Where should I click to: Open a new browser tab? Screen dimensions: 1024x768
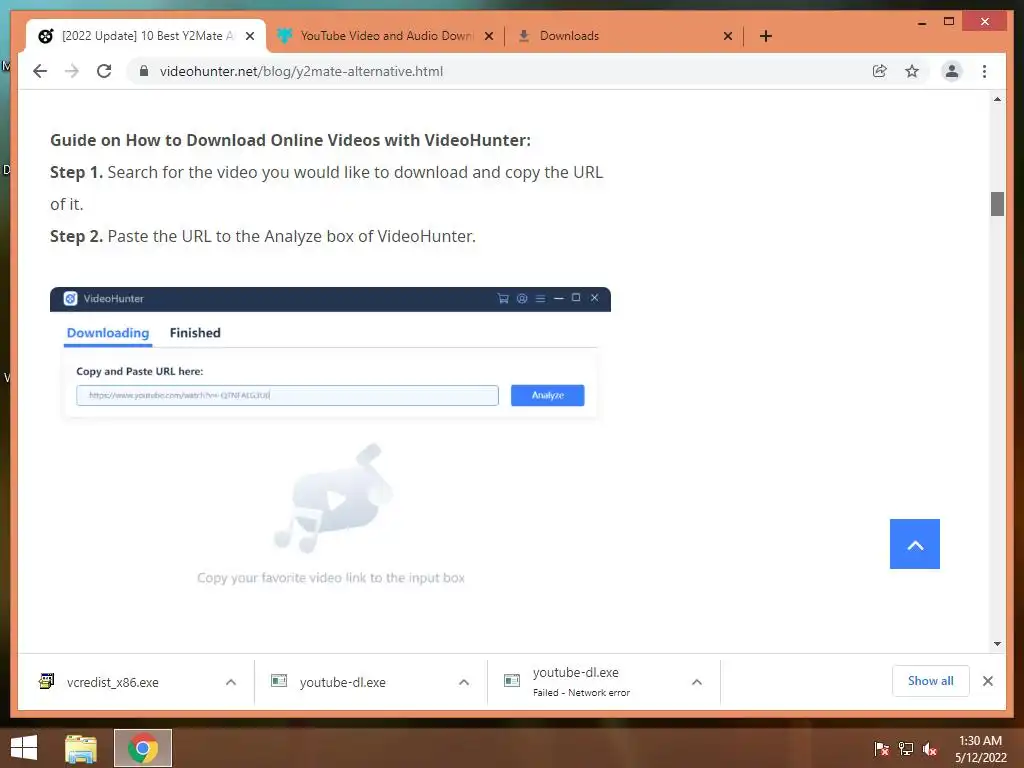(x=766, y=36)
